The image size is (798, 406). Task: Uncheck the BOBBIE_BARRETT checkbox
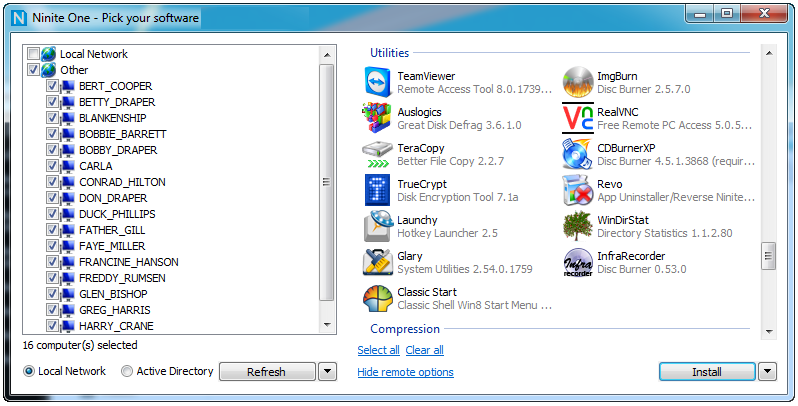(52, 134)
